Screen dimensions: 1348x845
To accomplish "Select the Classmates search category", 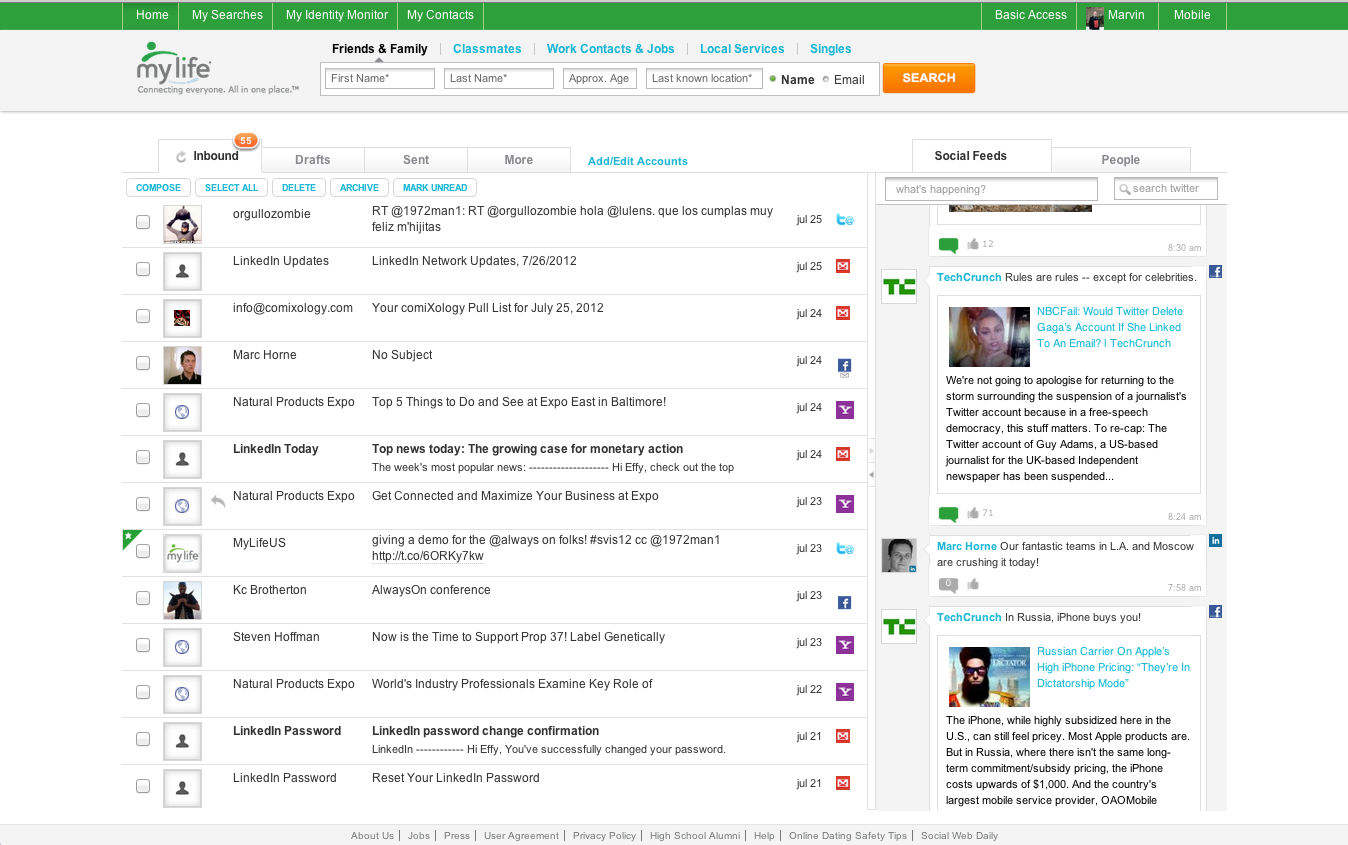I will pyautogui.click(x=487, y=49).
